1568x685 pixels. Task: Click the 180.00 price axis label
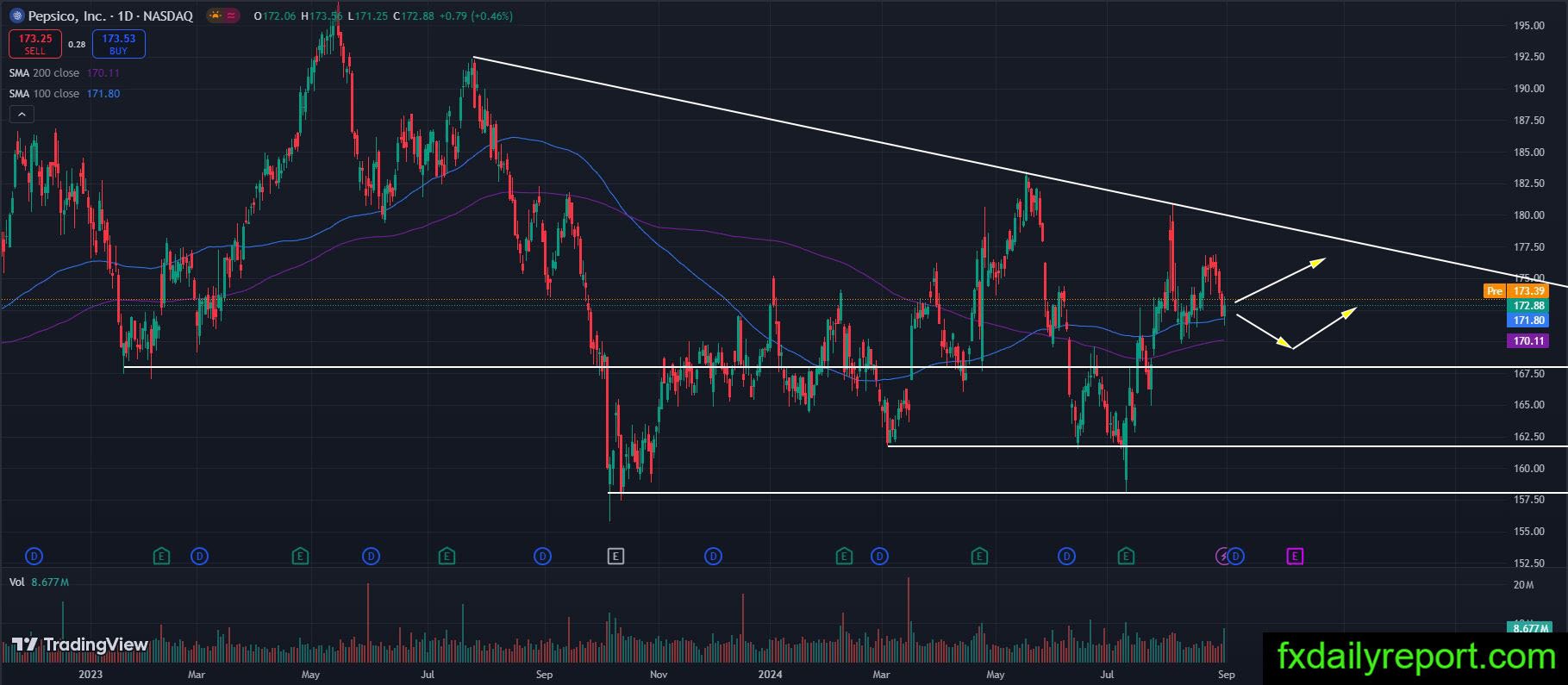click(x=1528, y=215)
